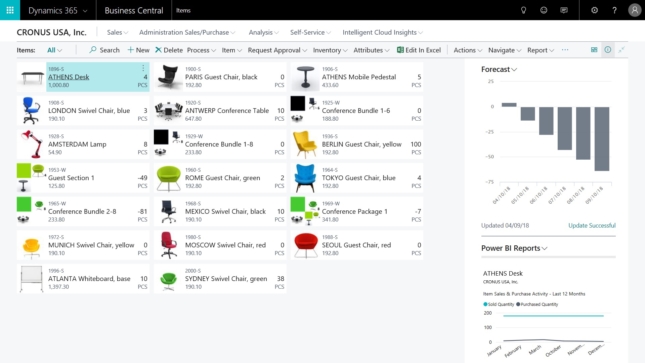Toggle the FactBox information pane icon
This screenshot has width=645, height=363.
608,50
